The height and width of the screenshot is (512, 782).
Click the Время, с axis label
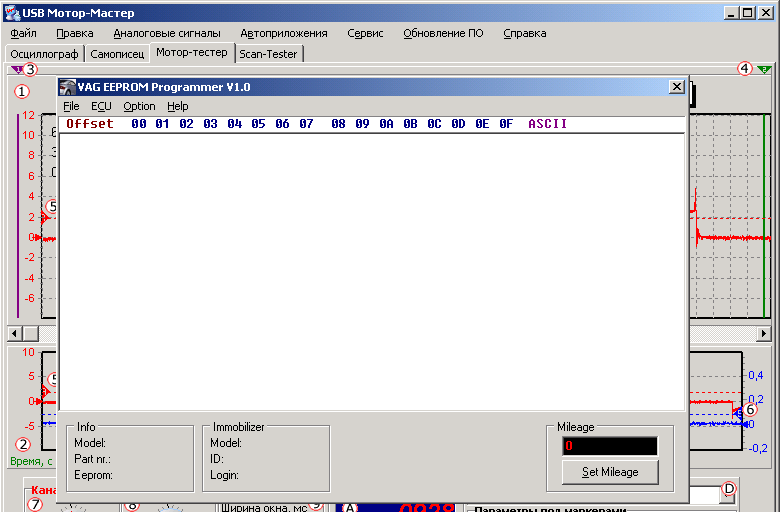[x=31, y=462]
